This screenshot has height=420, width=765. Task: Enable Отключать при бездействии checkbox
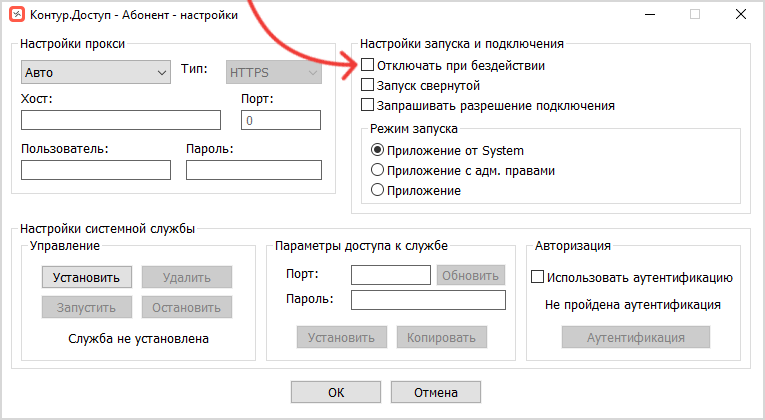[367, 65]
